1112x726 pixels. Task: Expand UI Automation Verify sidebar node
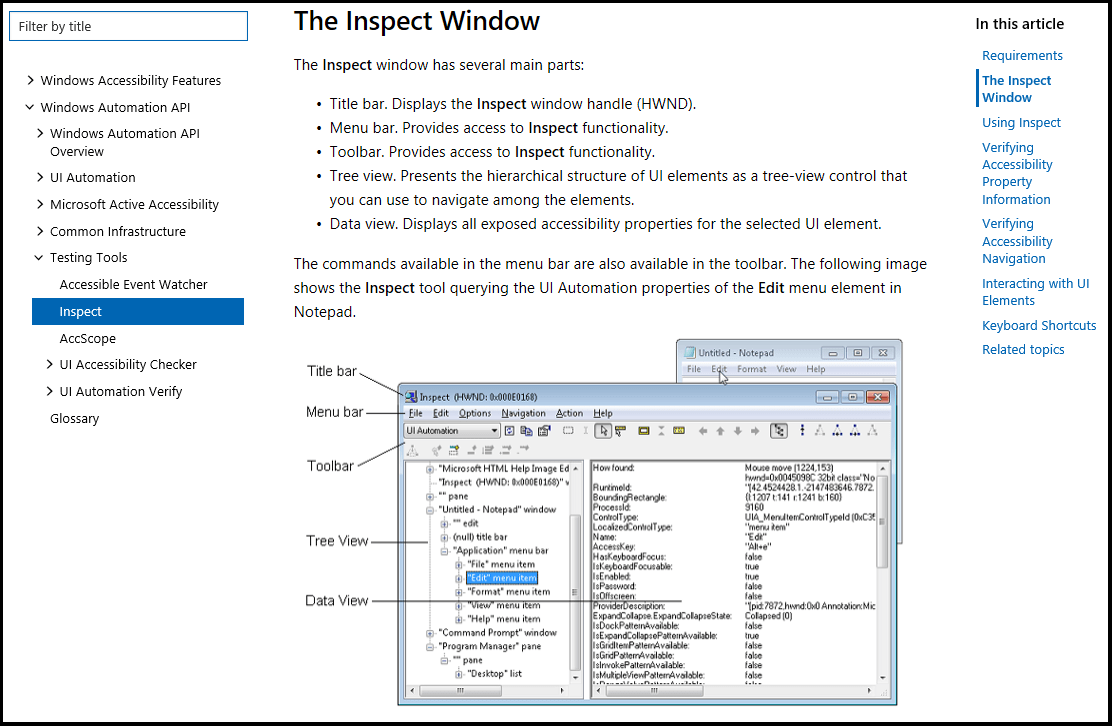point(50,391)
